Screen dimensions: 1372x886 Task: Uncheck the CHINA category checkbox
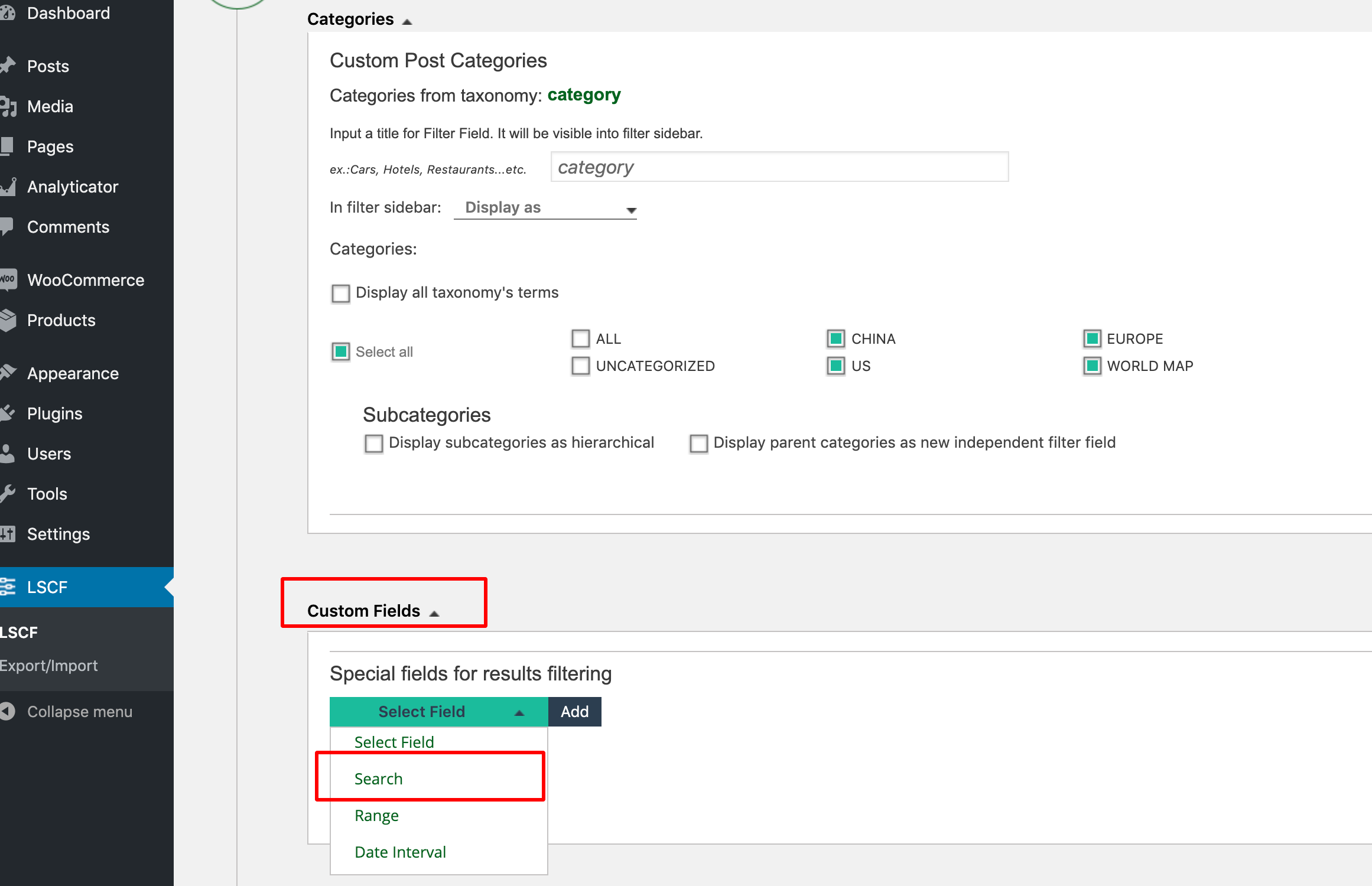[x=836, y=339]
